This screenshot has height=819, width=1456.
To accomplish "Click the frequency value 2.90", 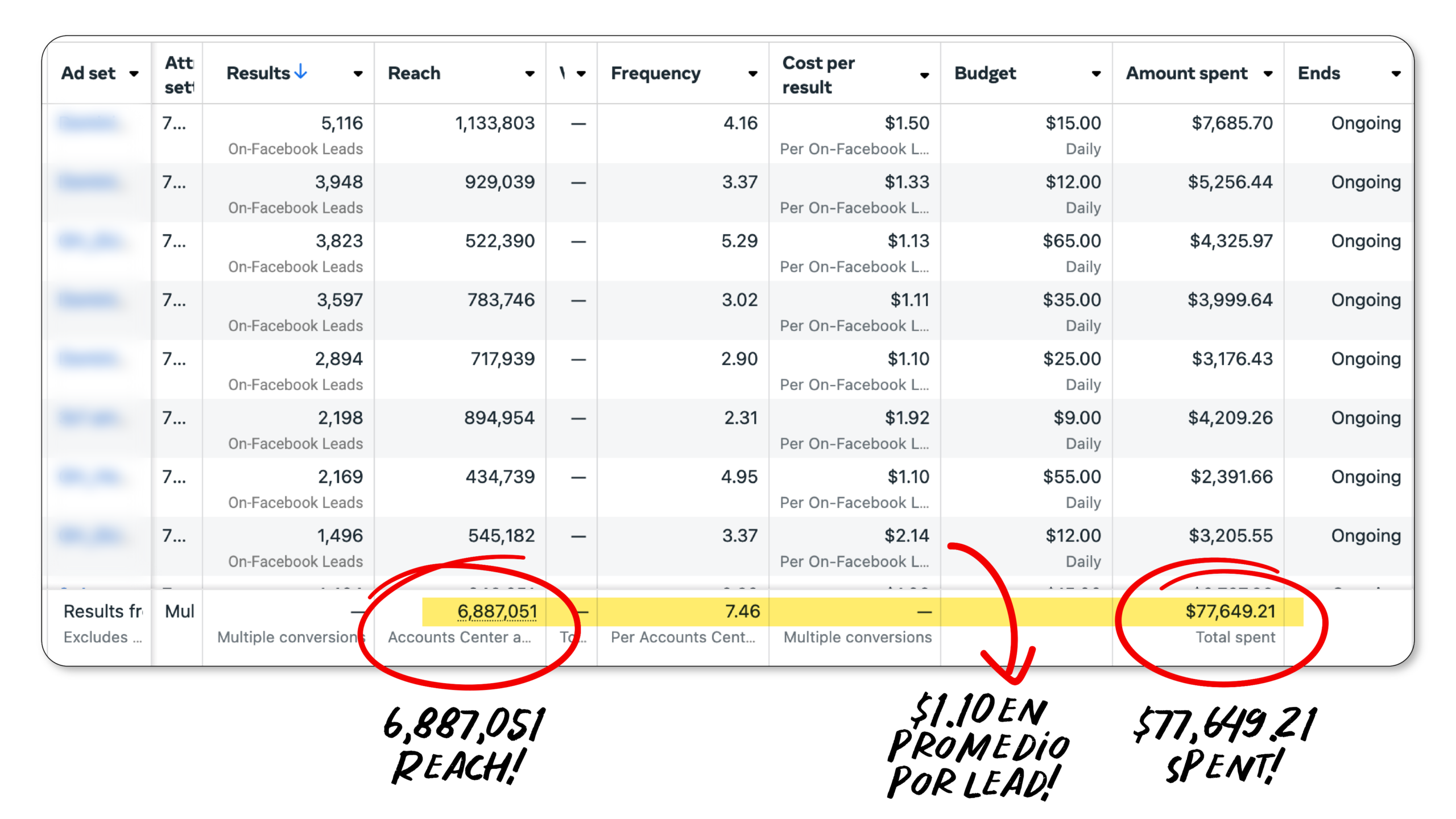I will [x=739, y=359].
